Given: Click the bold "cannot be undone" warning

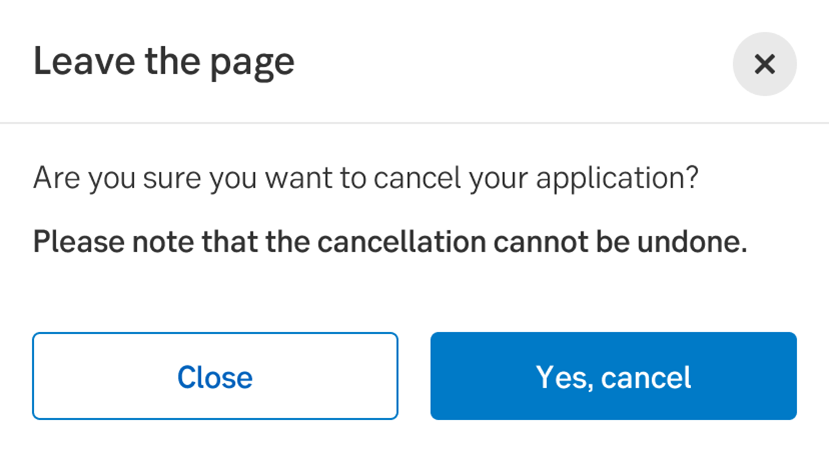Looking at the screenshot, I should pos(390,242).
